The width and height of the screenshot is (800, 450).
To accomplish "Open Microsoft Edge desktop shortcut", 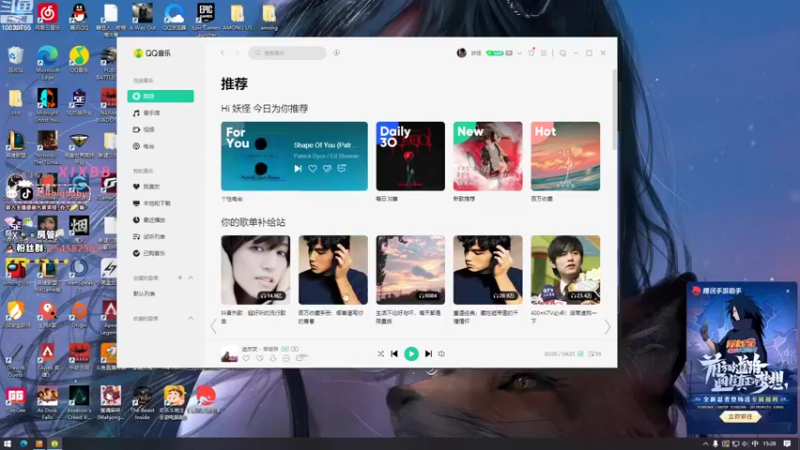I will pos(47,63).
